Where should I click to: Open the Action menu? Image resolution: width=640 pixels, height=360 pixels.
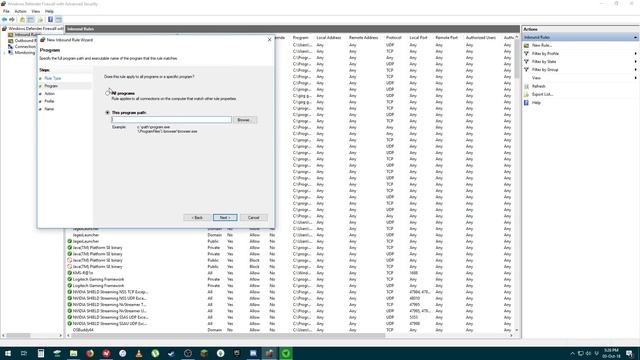pyautogui.click(x=20, y=11)
